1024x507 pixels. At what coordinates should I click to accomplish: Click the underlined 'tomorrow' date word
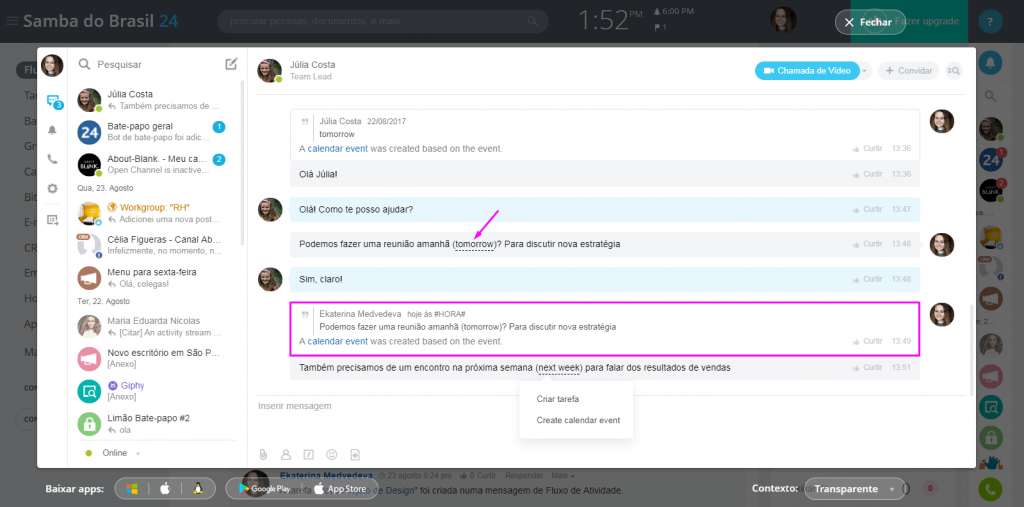point(474,244)
